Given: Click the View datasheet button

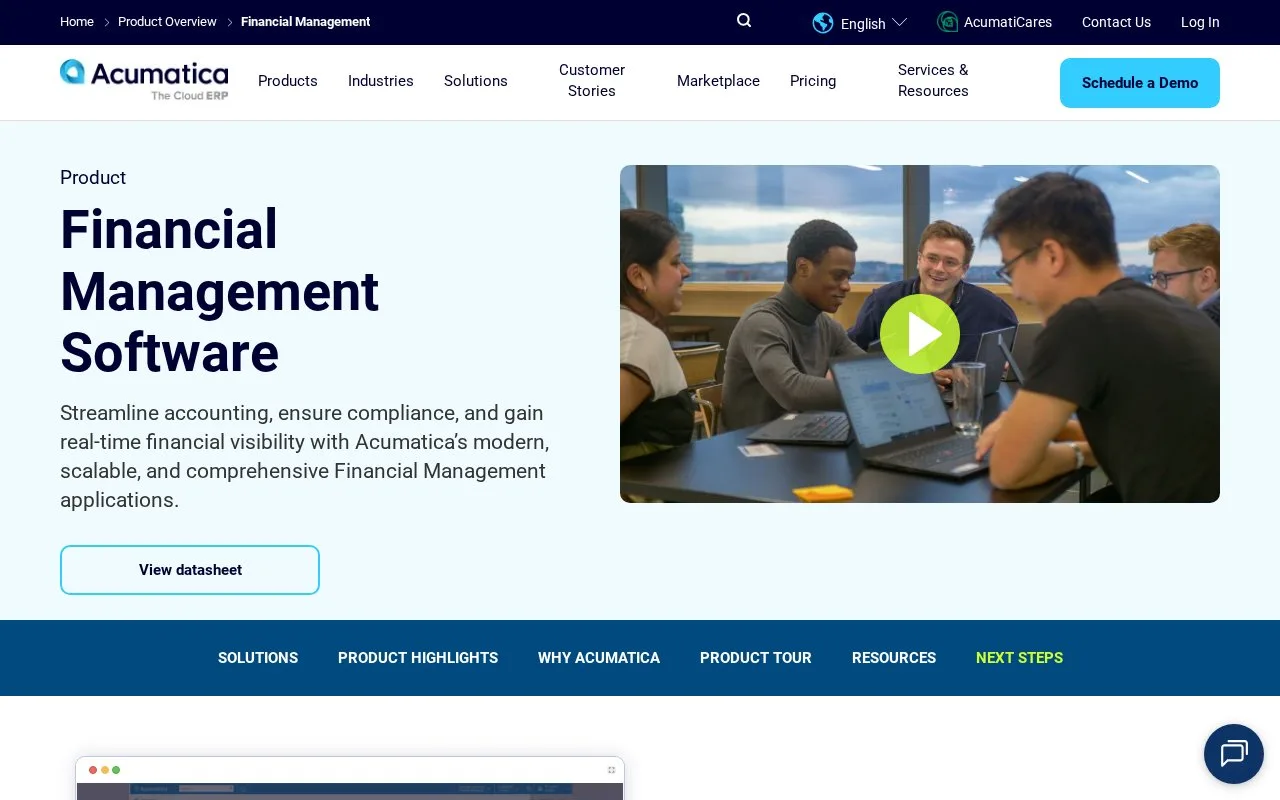Looking at the screenshot, I should [x=190, y=570].
